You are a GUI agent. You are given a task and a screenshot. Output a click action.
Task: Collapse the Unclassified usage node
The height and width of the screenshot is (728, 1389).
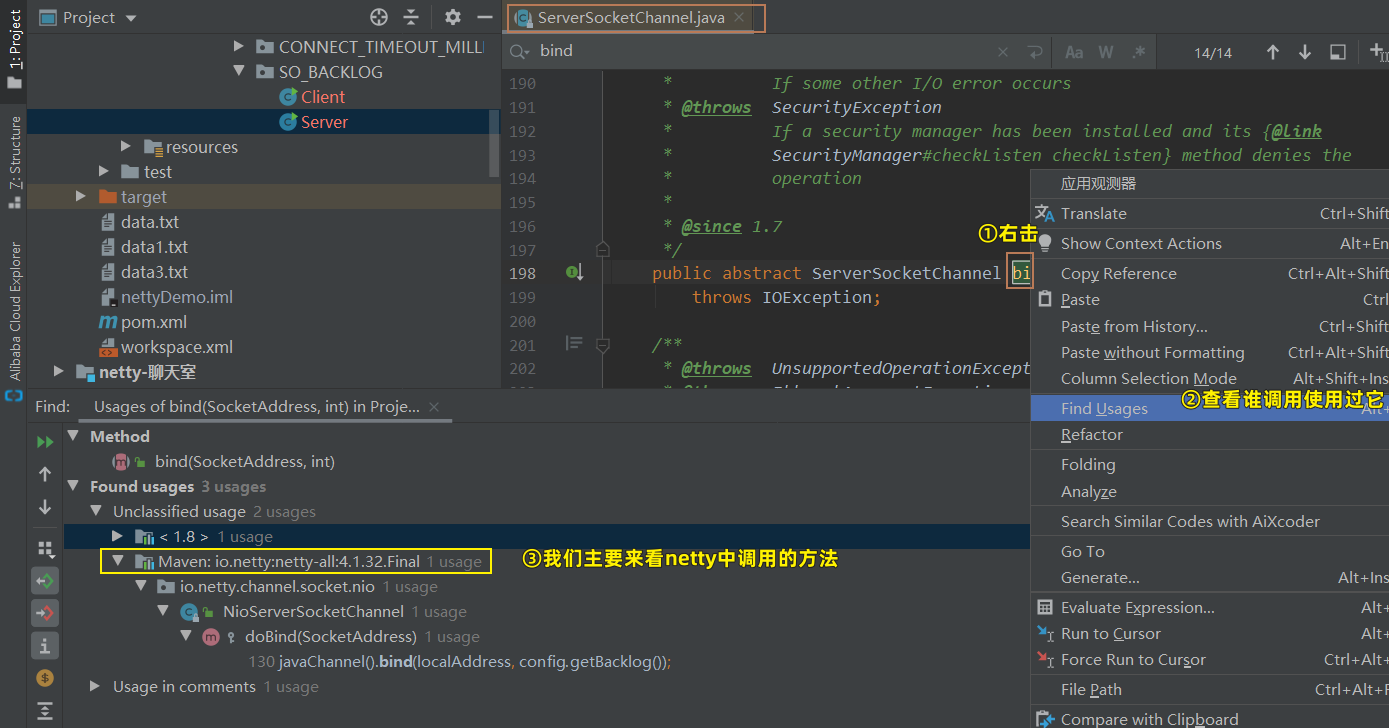pyautogui.click(x=95, y=511)
